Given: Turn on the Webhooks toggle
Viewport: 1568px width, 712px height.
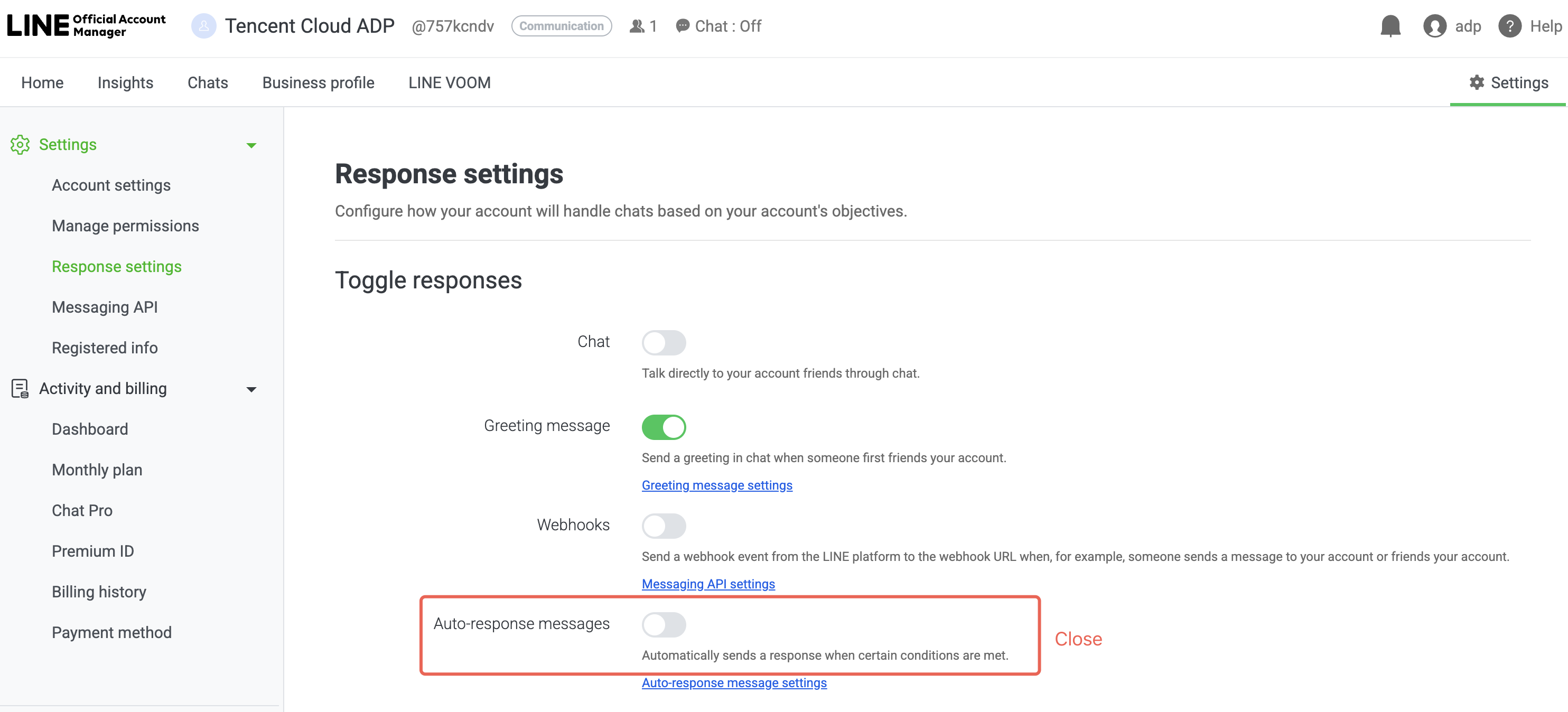Looking at the screenshot, I should pos(664,526).
